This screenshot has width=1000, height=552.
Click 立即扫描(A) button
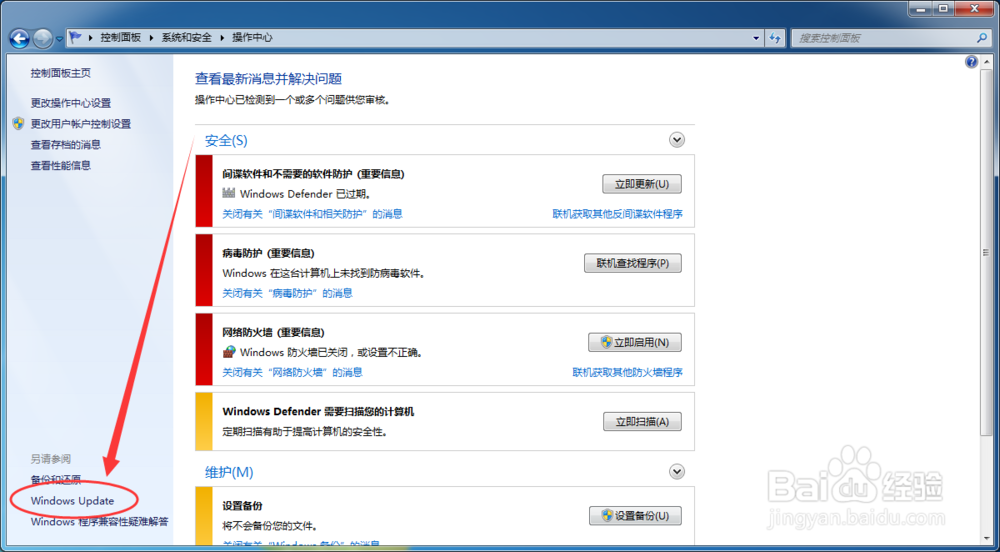(x=642, y=421)
